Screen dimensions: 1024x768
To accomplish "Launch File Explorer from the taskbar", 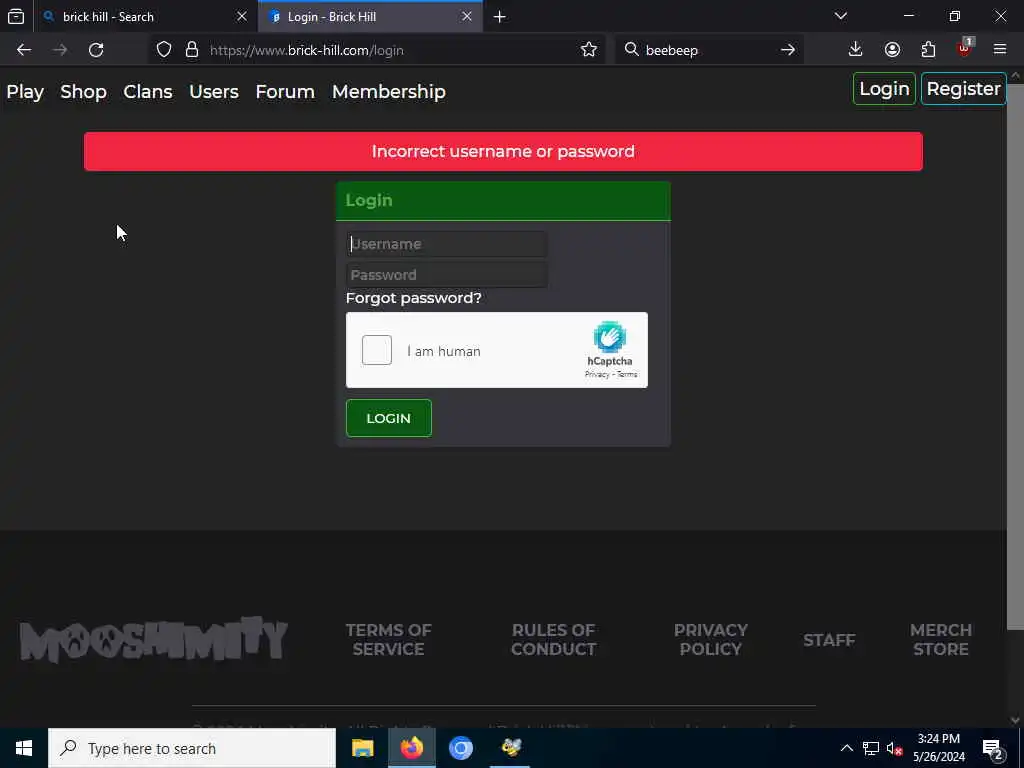I will click(362, 748).
